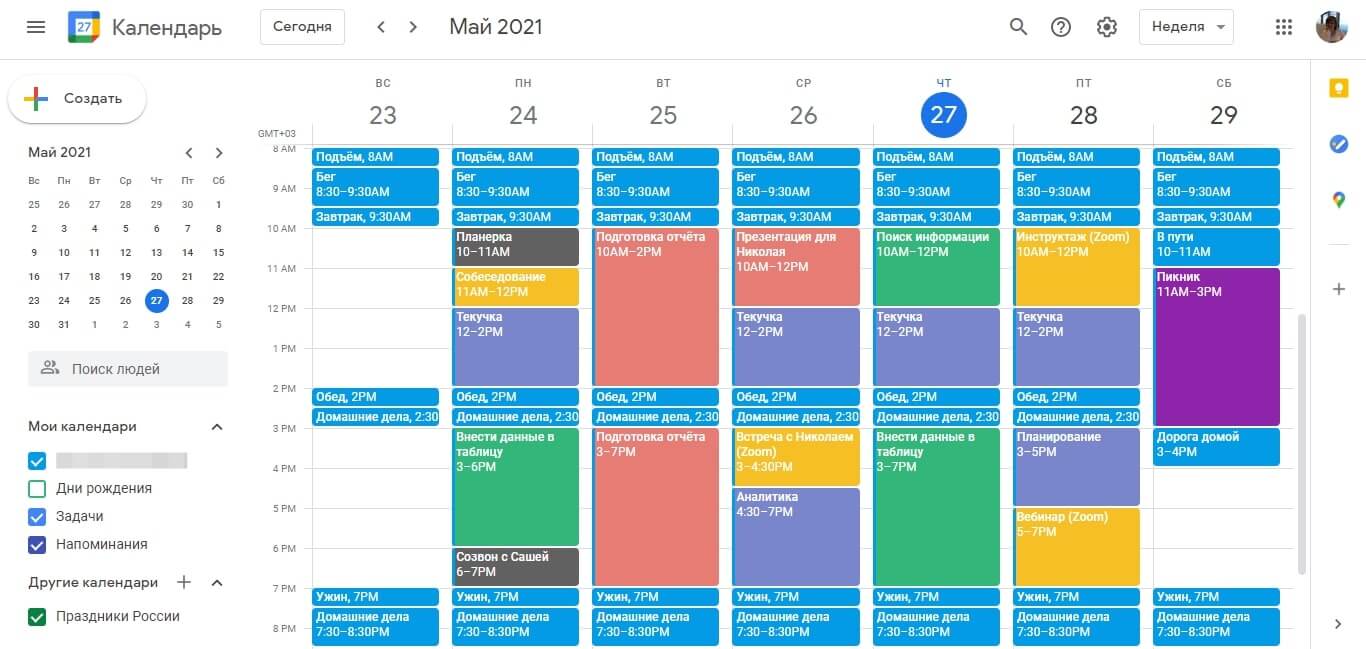Open the settings gear menu

point(1106,27)
